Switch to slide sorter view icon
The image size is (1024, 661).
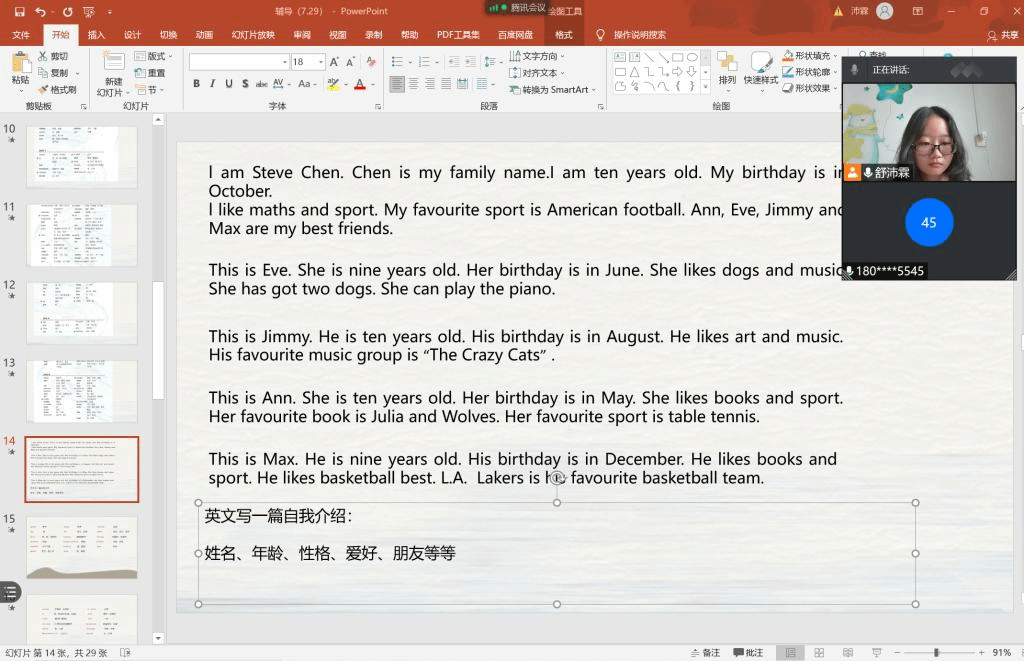click(x=817, y=653)
